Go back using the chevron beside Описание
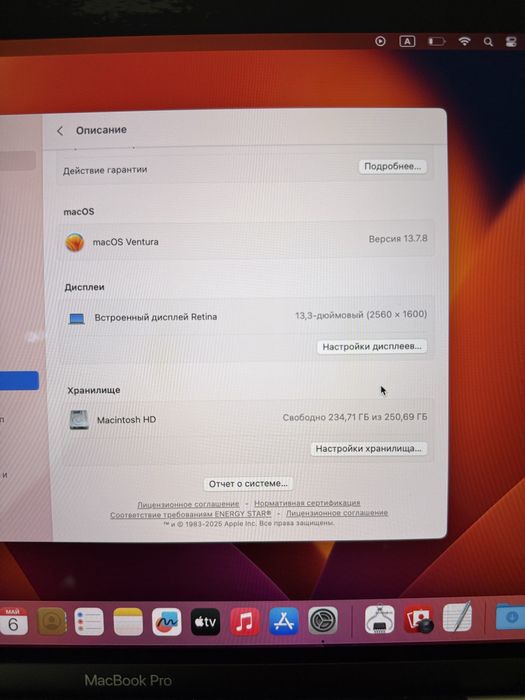 [x=60, y=131]
